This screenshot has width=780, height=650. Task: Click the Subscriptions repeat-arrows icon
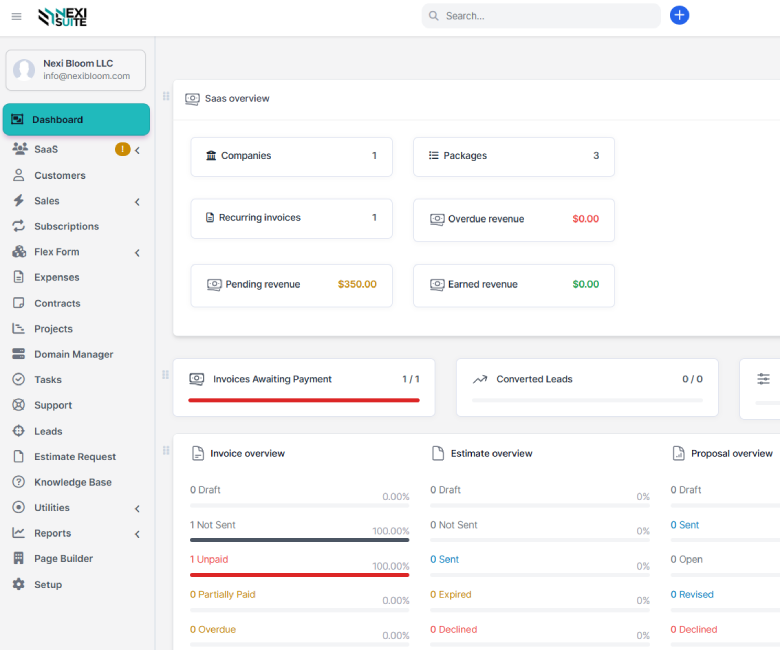(18, 226)
